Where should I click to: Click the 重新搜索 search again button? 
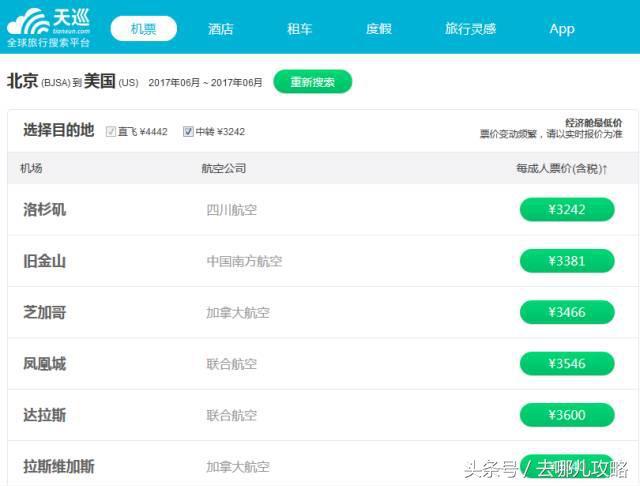313,82
